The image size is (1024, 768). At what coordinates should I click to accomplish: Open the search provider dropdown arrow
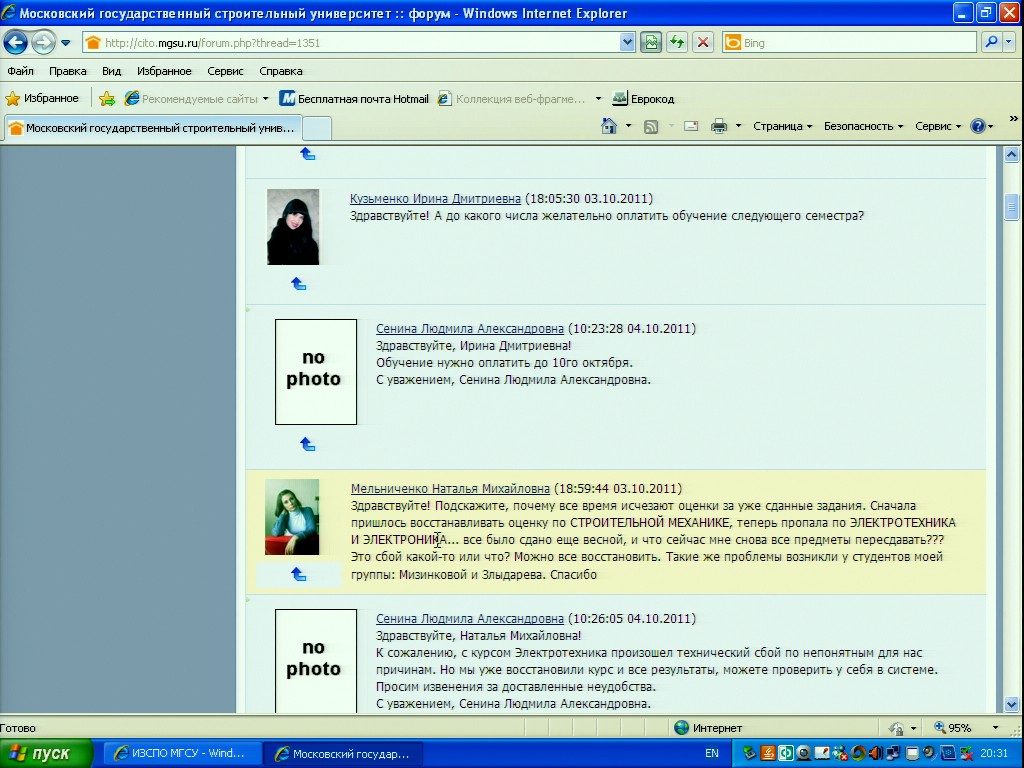pos(1009,43)
